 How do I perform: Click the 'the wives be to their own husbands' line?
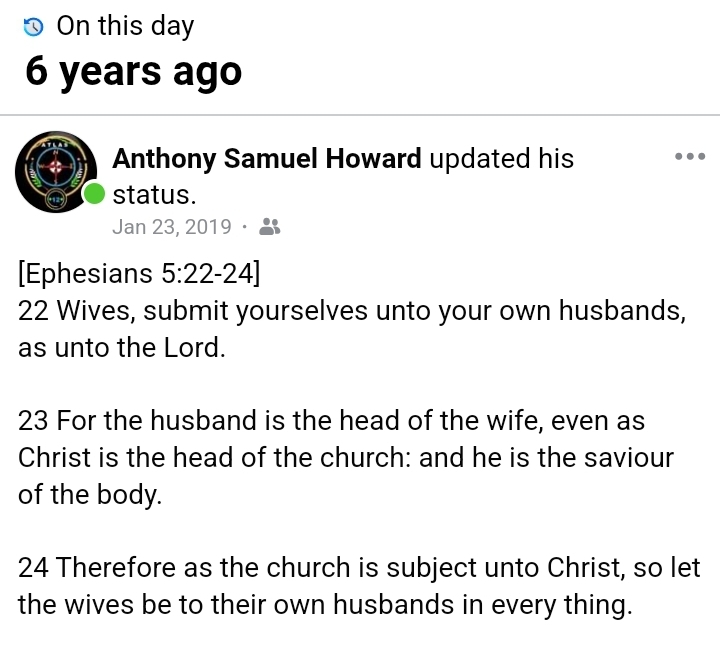pyautogui.click(x=325, y=605)
